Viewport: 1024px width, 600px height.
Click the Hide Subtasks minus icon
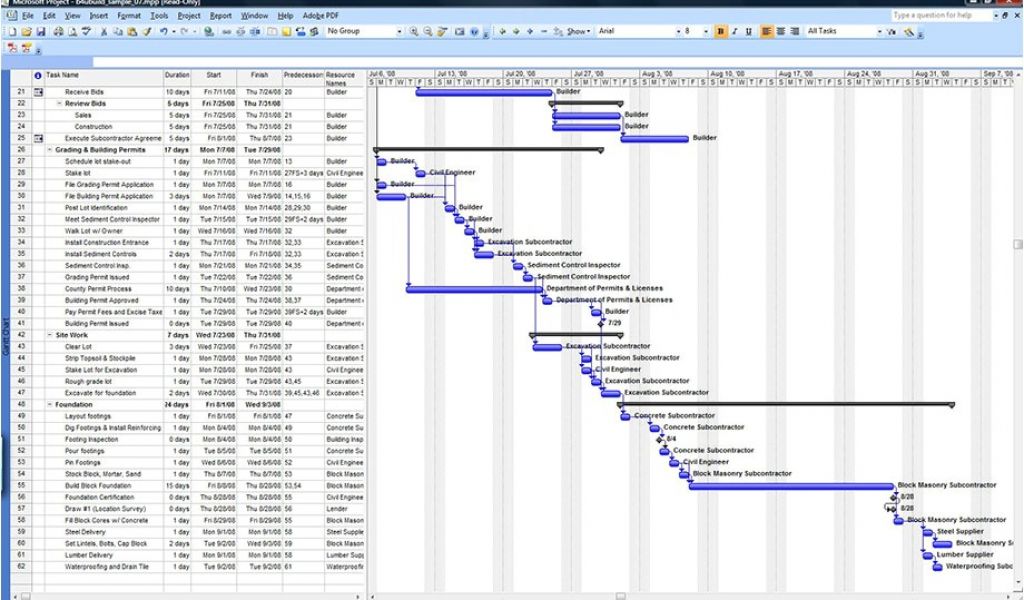[x=544, y=31]
